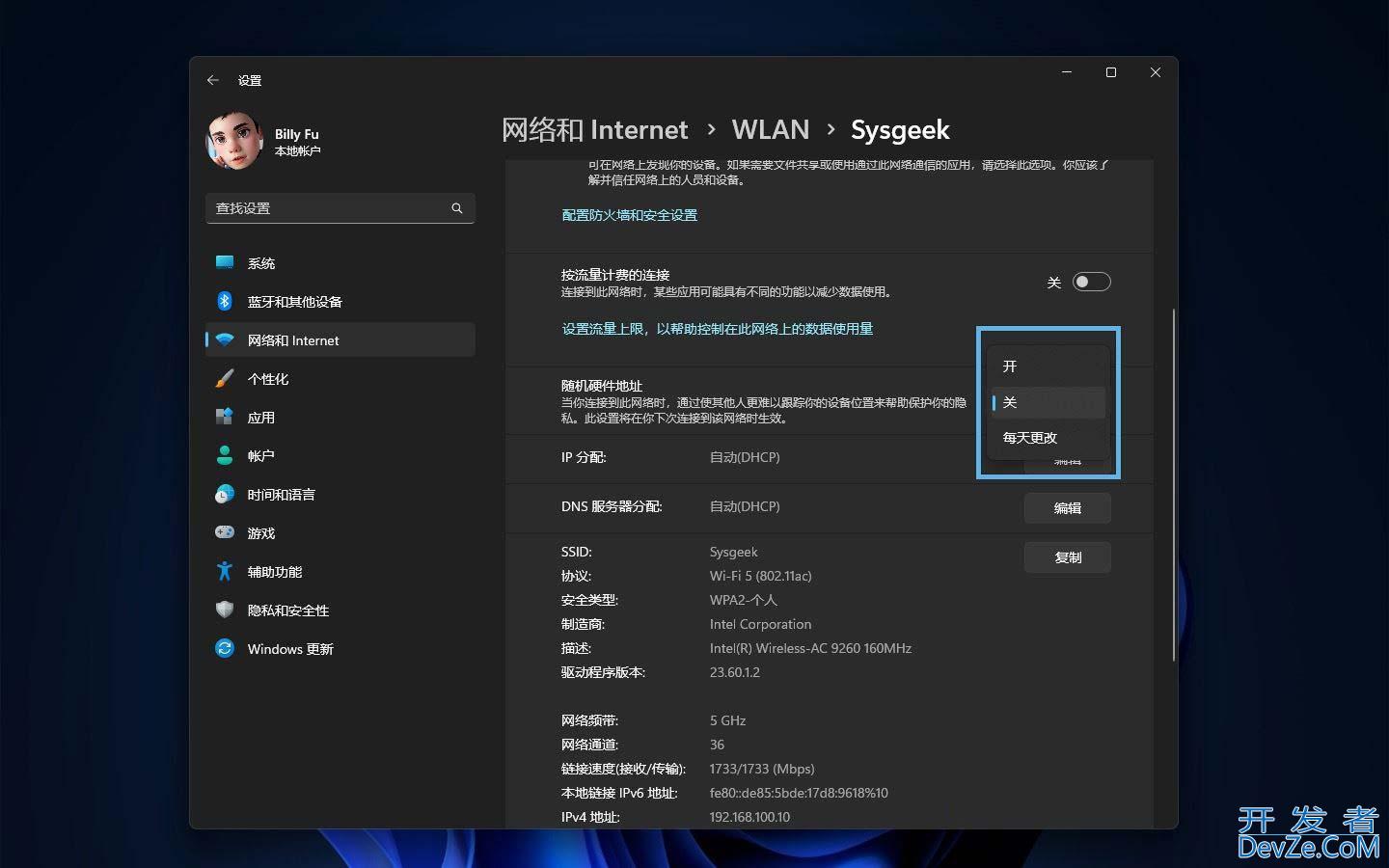Open Windows 更新 settings
This screenshot has height=868, width=1389.
point(340,649)
